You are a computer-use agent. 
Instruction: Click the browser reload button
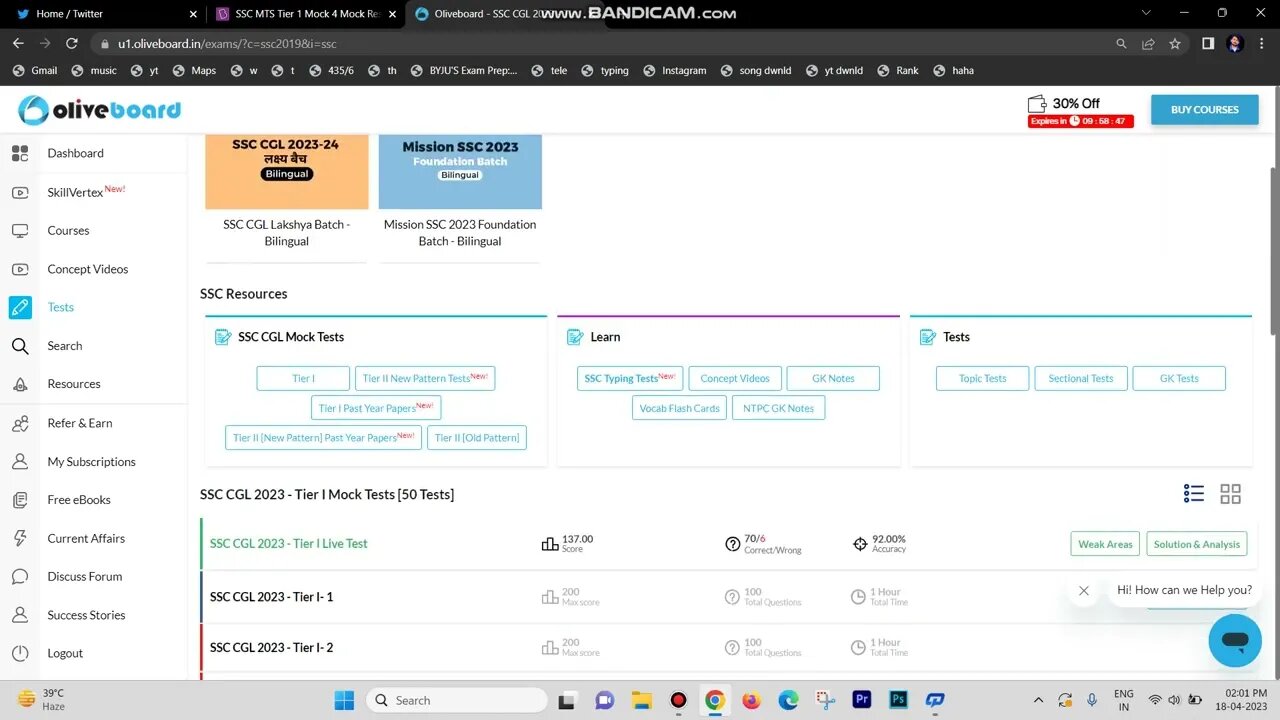71,44
